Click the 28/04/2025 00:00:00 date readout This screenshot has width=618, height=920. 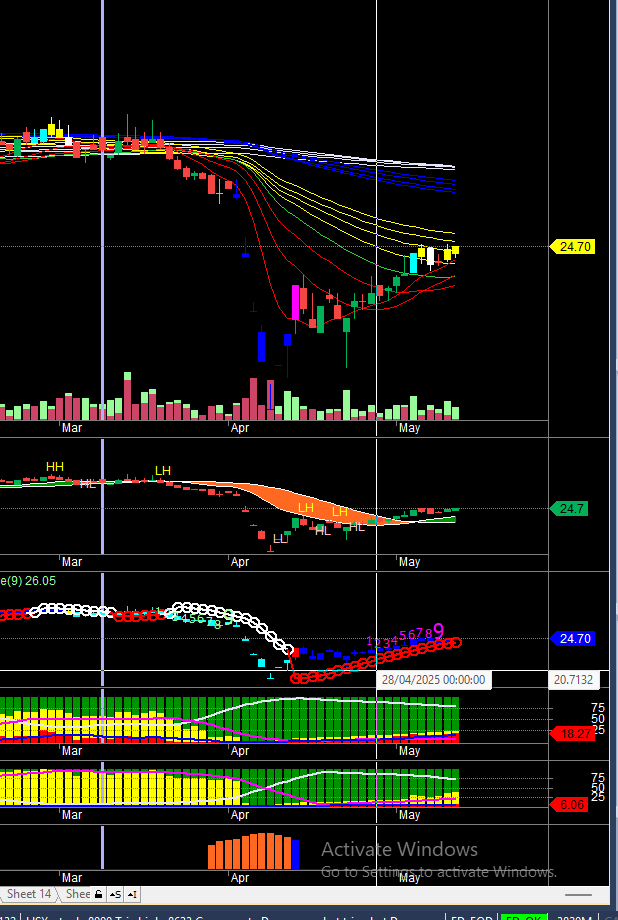click(x=434, y=680)
